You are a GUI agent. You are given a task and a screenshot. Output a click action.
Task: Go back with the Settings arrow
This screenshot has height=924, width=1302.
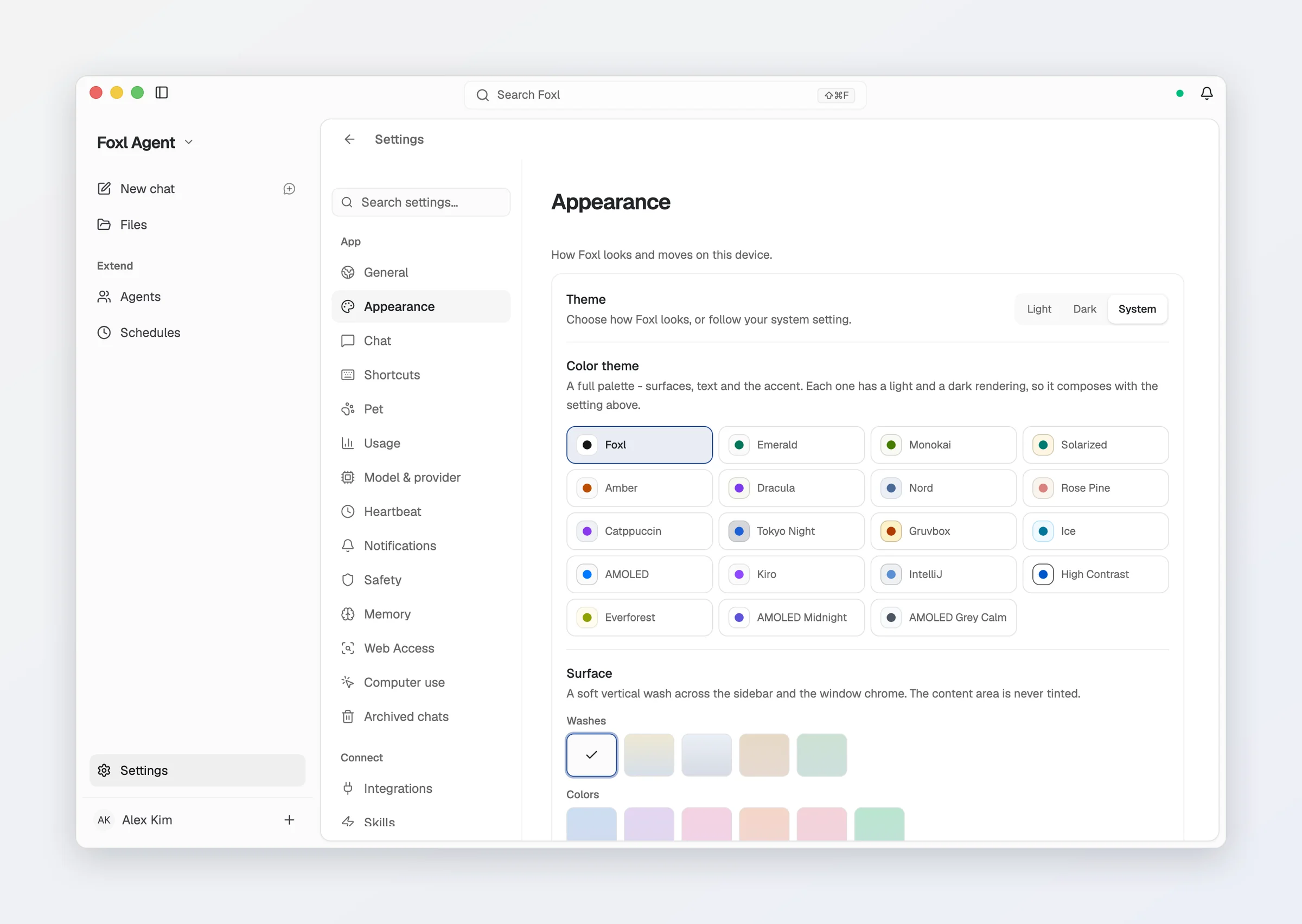click(x=349, y=139)
